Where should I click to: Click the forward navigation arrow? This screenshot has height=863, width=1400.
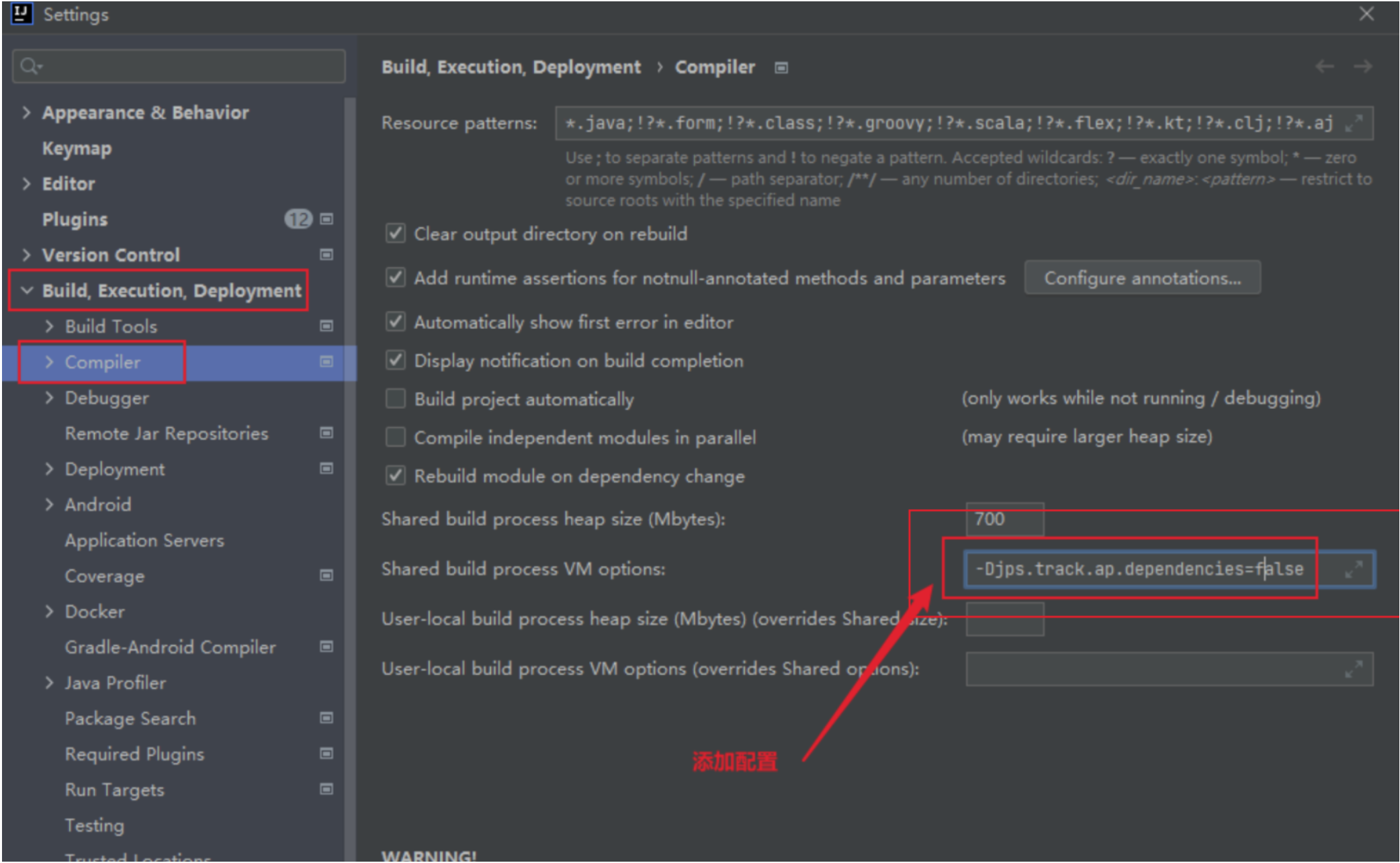(x=1362, y=66)
